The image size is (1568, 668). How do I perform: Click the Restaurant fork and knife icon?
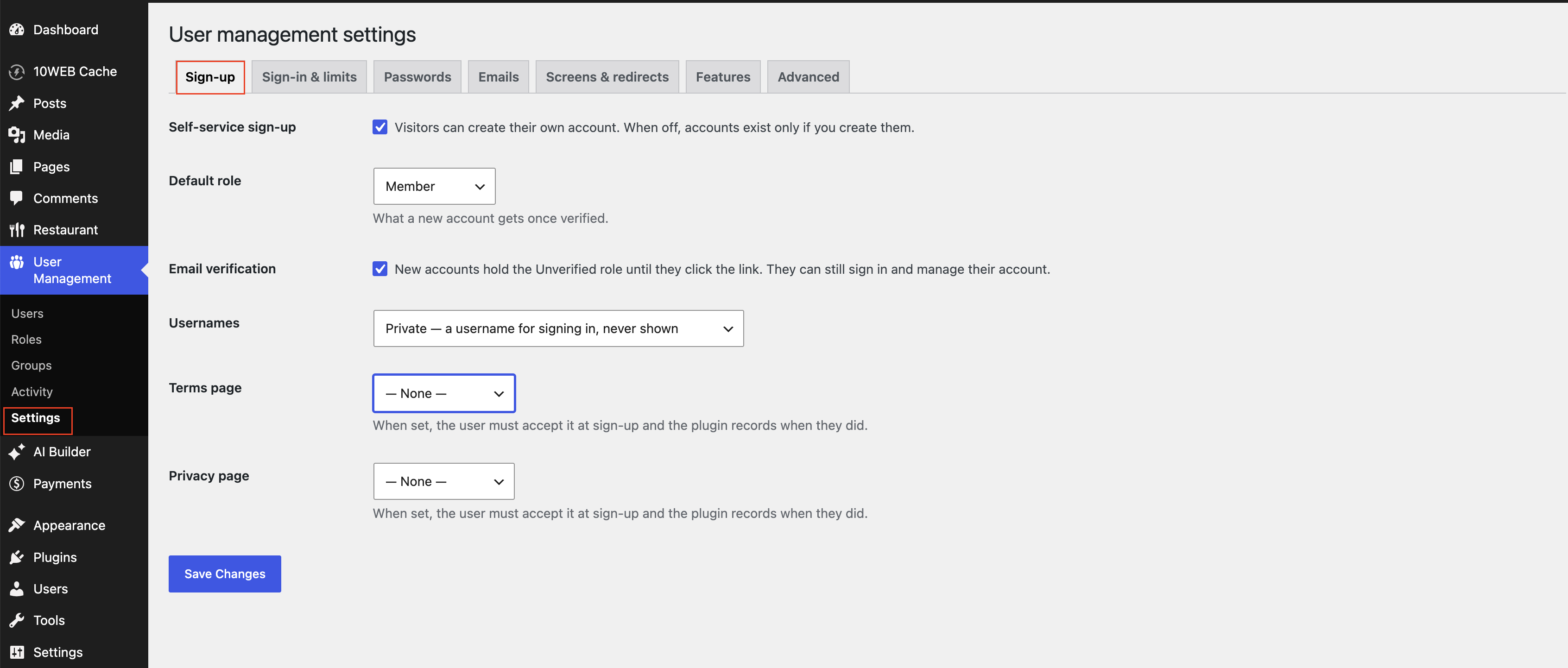point(16,230)
